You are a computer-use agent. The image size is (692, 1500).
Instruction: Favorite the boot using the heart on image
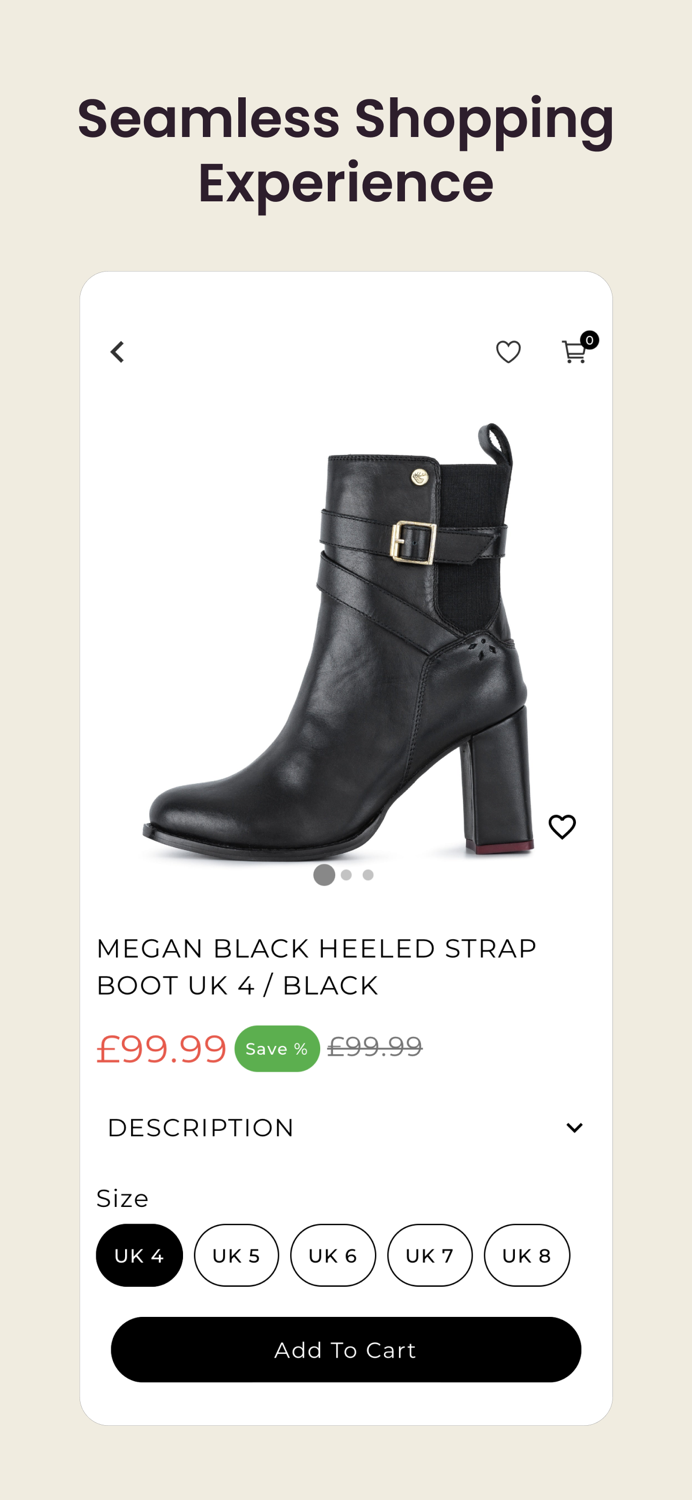(562, 827)
